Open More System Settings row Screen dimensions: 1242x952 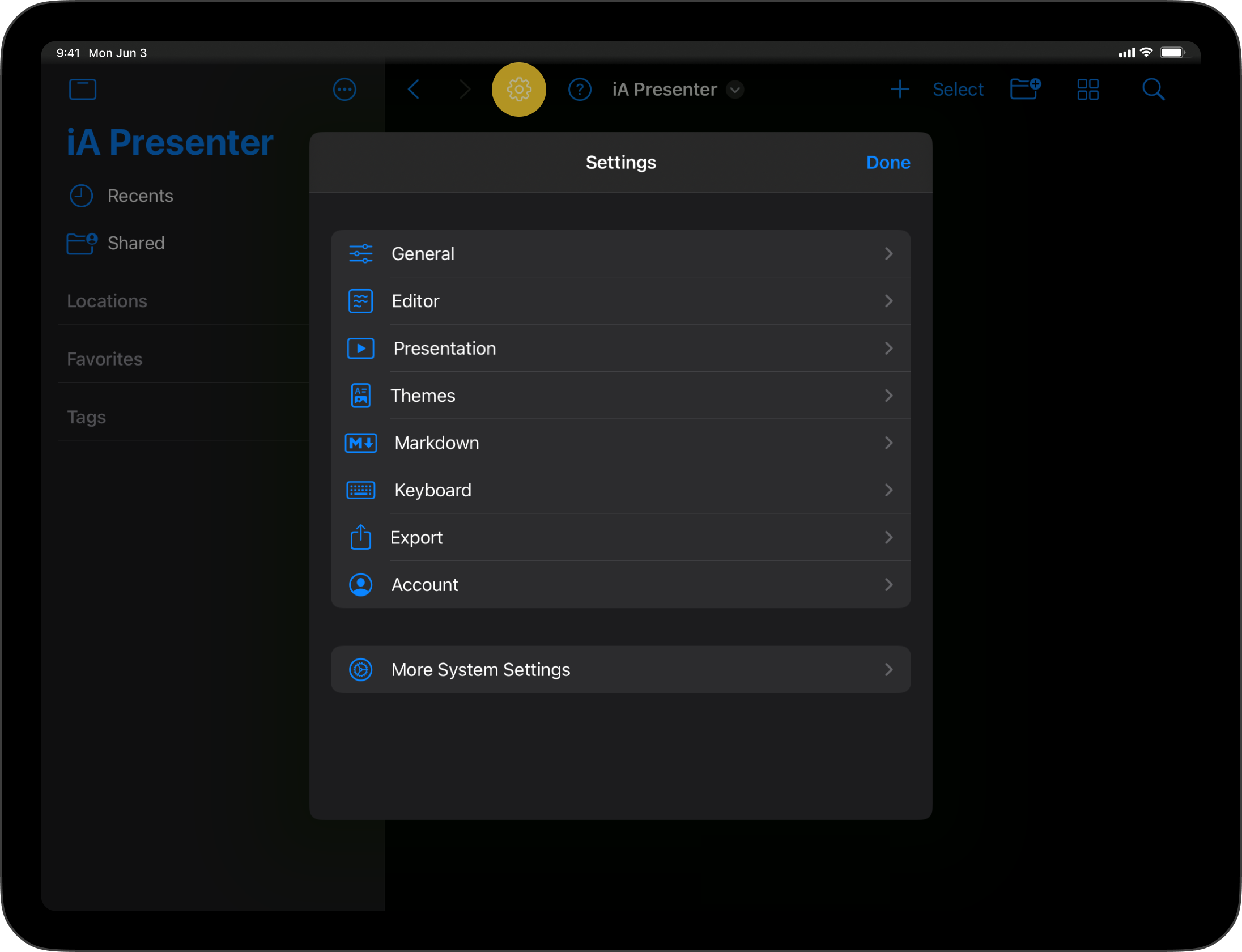click(x=621, y=670)
